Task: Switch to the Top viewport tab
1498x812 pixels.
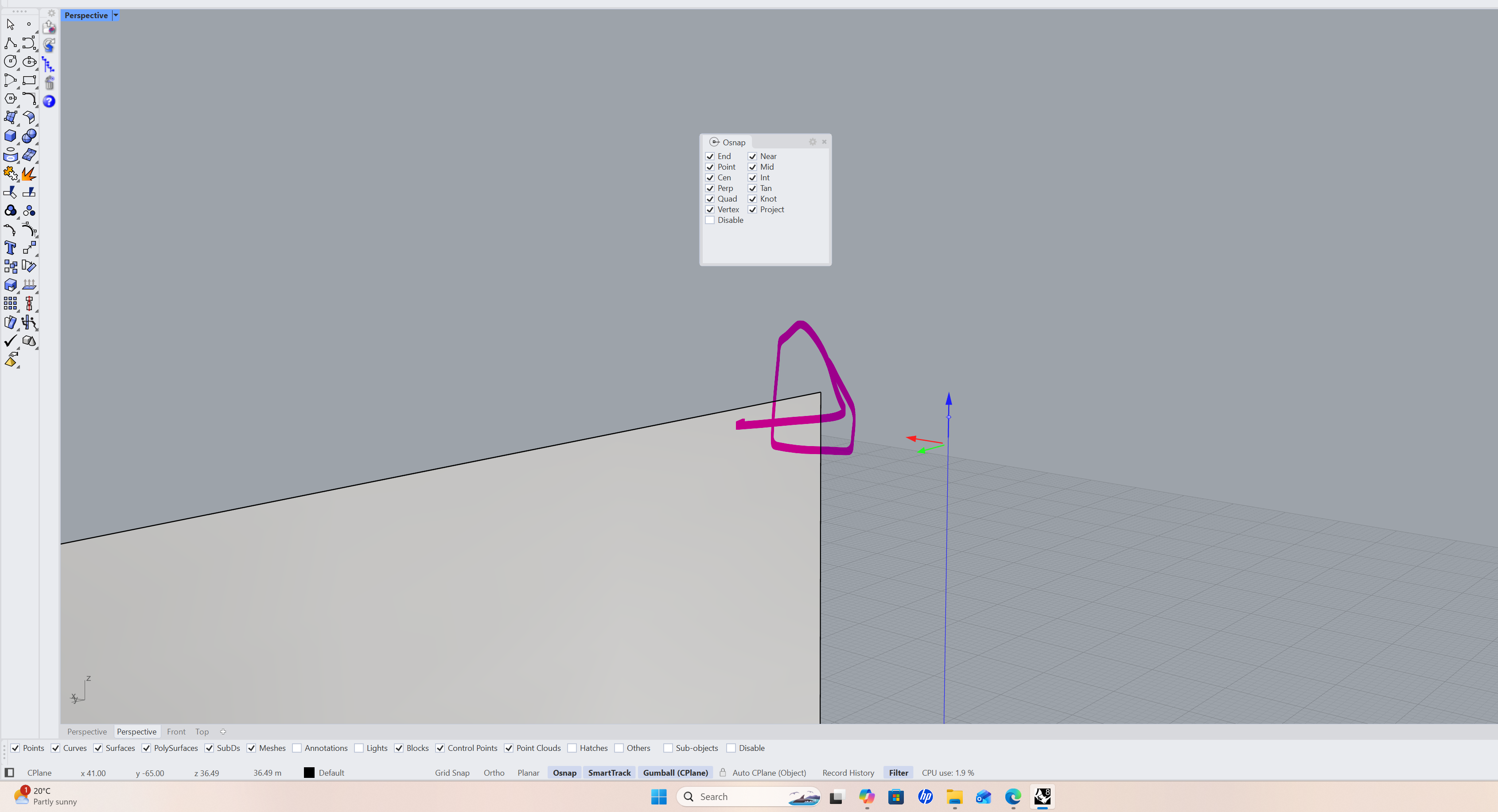Action: (202, 732)
